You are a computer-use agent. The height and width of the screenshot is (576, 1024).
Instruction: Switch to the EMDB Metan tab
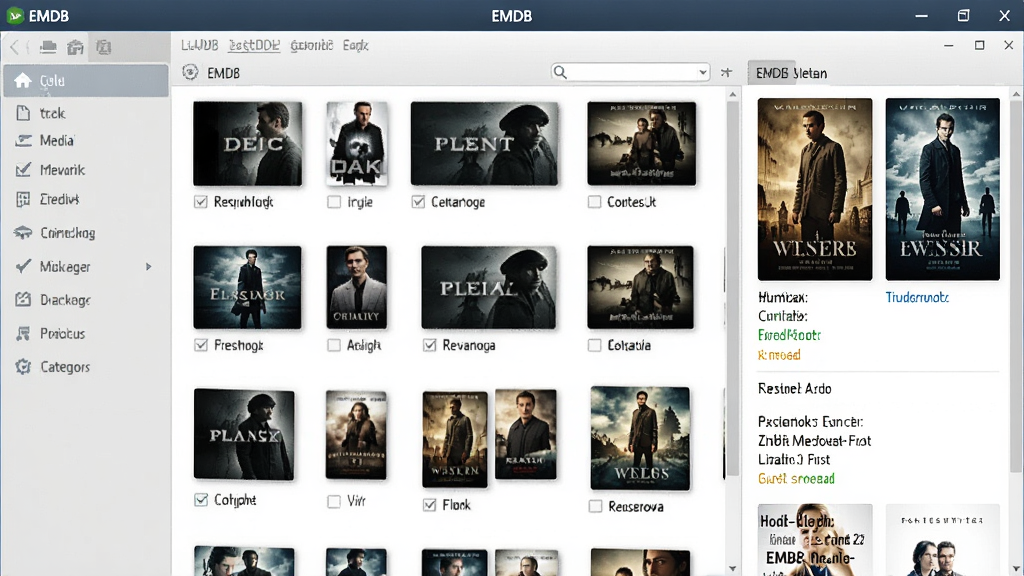pyautogui.click(x=791, y=73)
